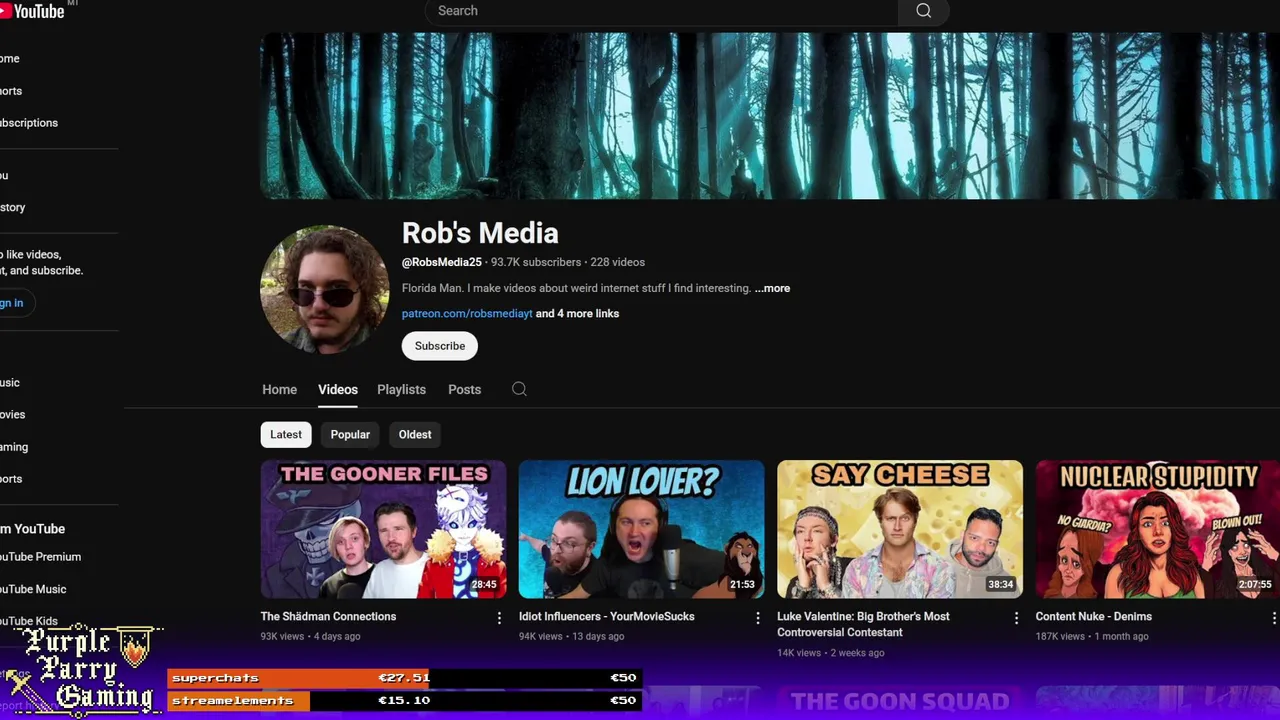Image resolution: width=1280 pixels, height=720 pixels.
Task: Open Sports in sidebar
Action: click(x=11, y=479)
